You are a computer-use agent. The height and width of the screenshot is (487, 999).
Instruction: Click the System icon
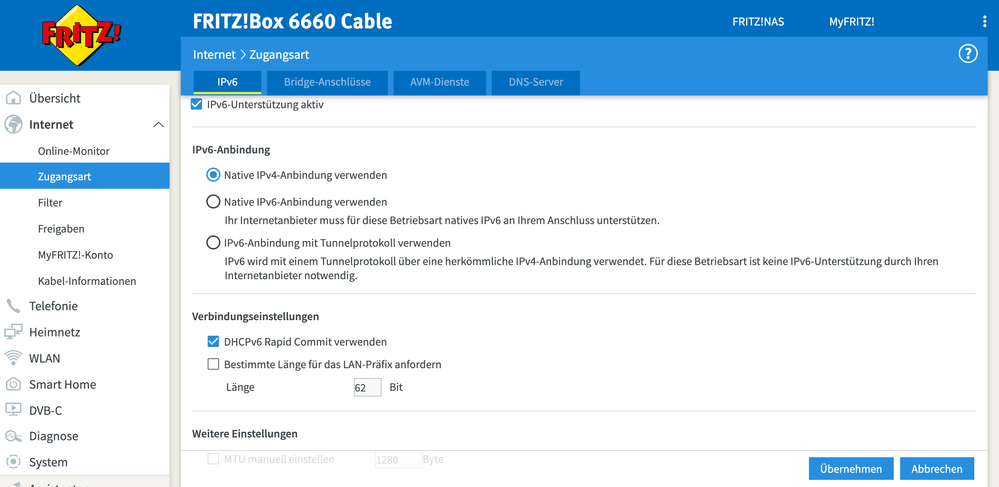click(13, 462)
